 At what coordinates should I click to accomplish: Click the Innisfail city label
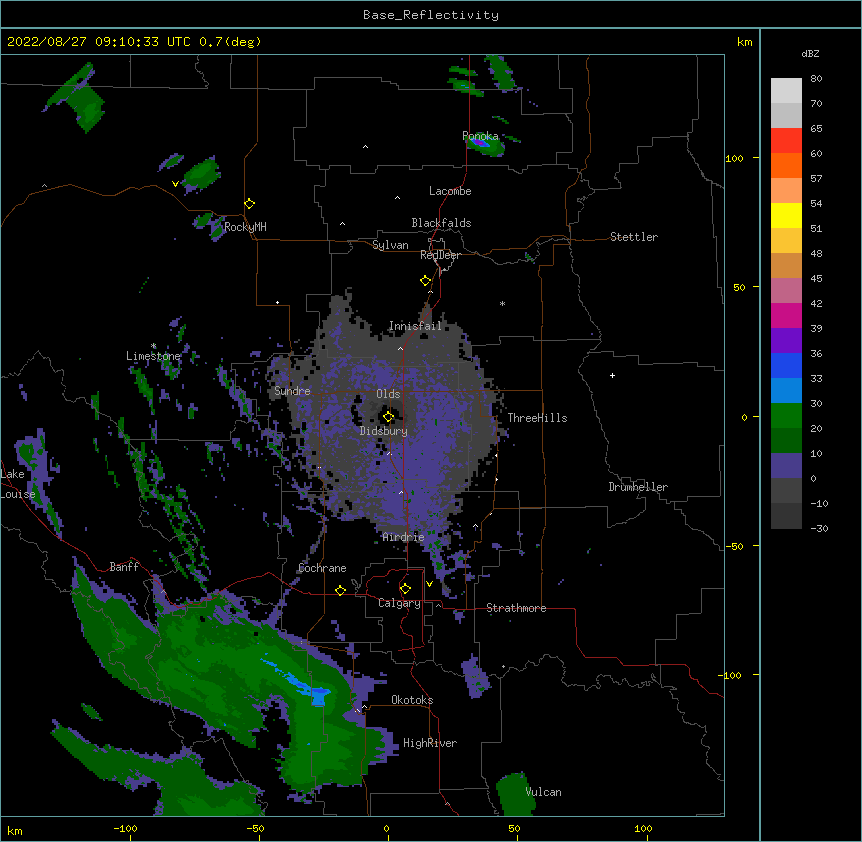tap(415, 326)
